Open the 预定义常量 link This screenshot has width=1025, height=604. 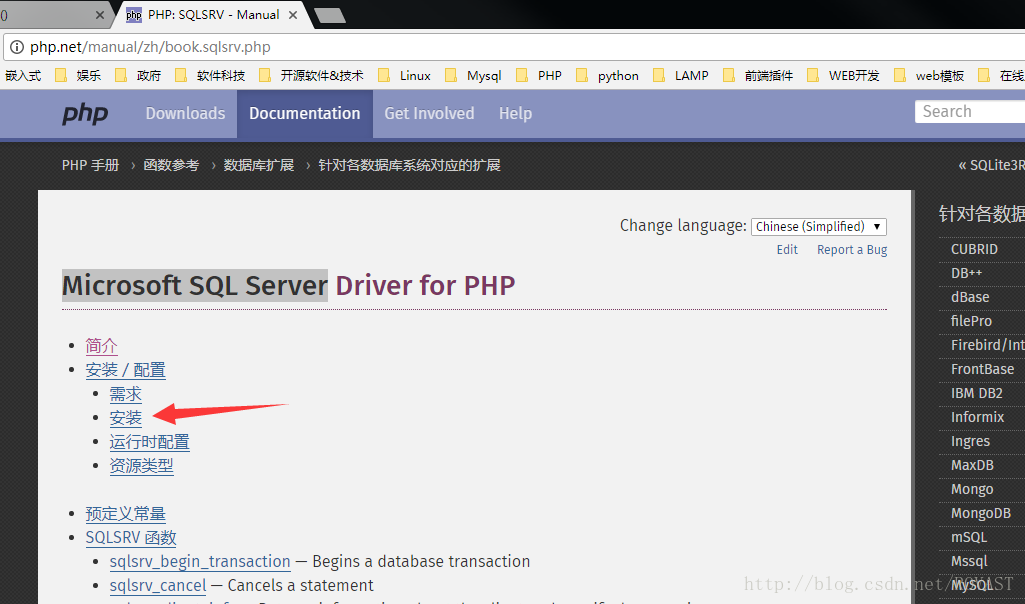pos(126,514)
